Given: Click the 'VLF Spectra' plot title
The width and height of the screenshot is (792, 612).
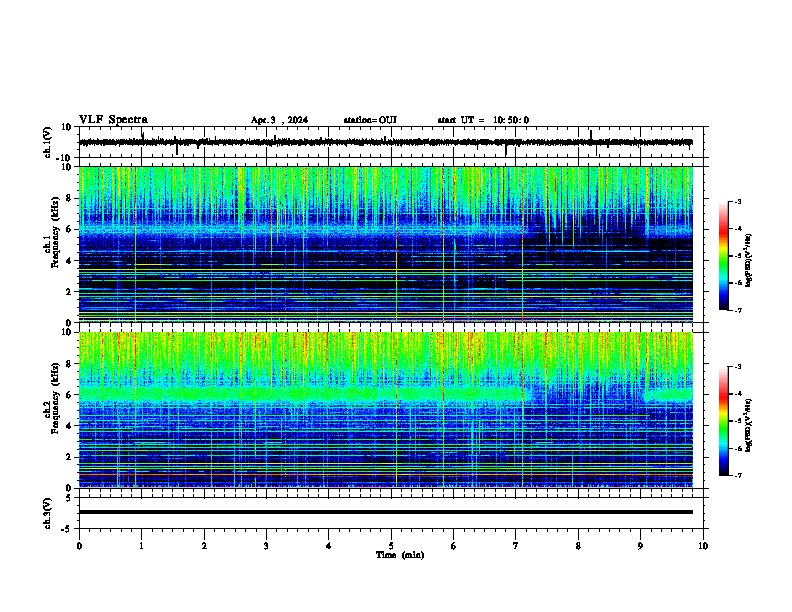Looking at the screenshot, I should pyautogui.click(x=113, y=120).
